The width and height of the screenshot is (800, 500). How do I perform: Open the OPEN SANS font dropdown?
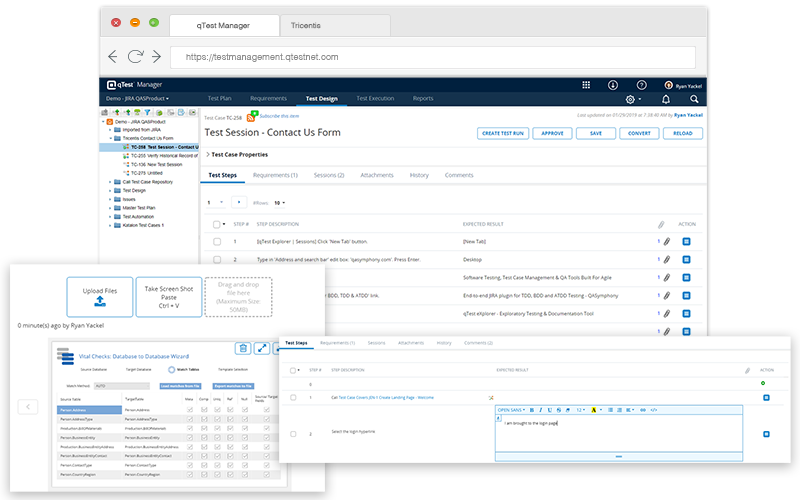(511, 410)
